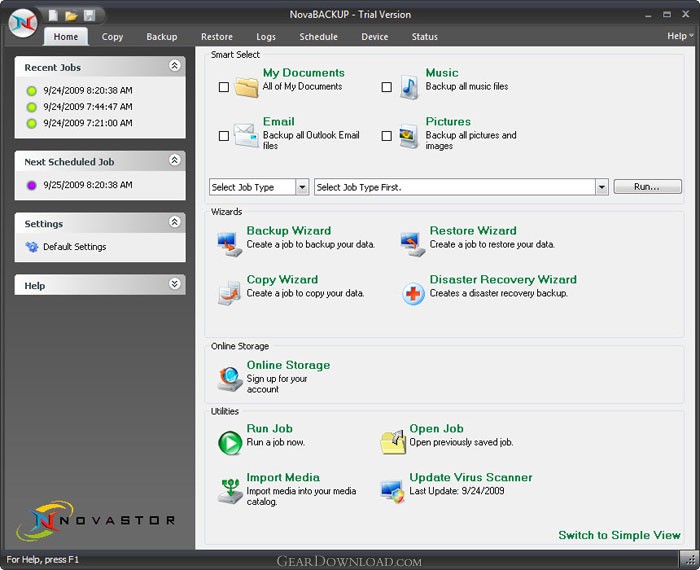Click the resize grip in status bar corner
This screenshot has height=570, width=700.
click(690, 560)
